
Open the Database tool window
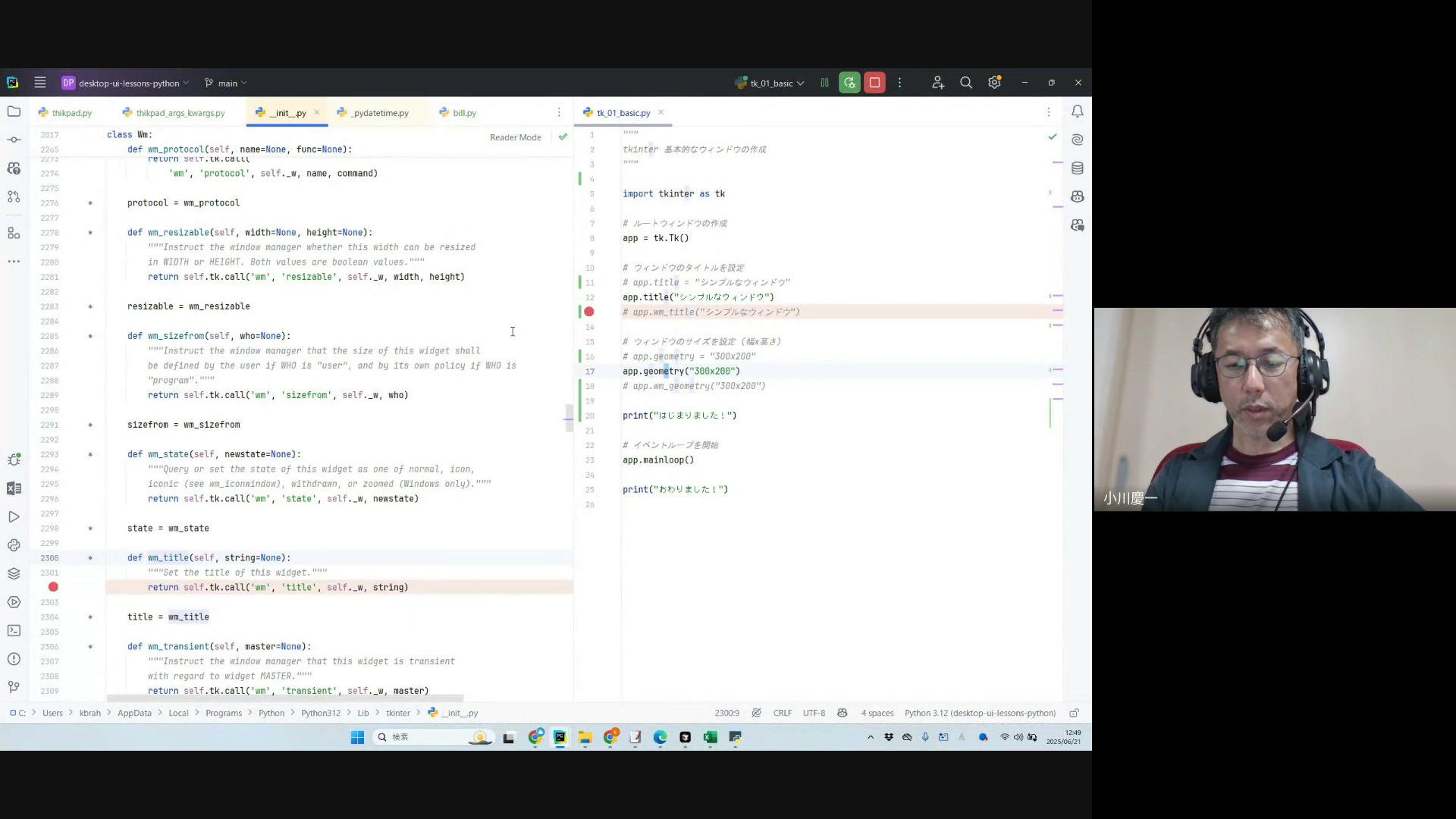[1078, 168]
